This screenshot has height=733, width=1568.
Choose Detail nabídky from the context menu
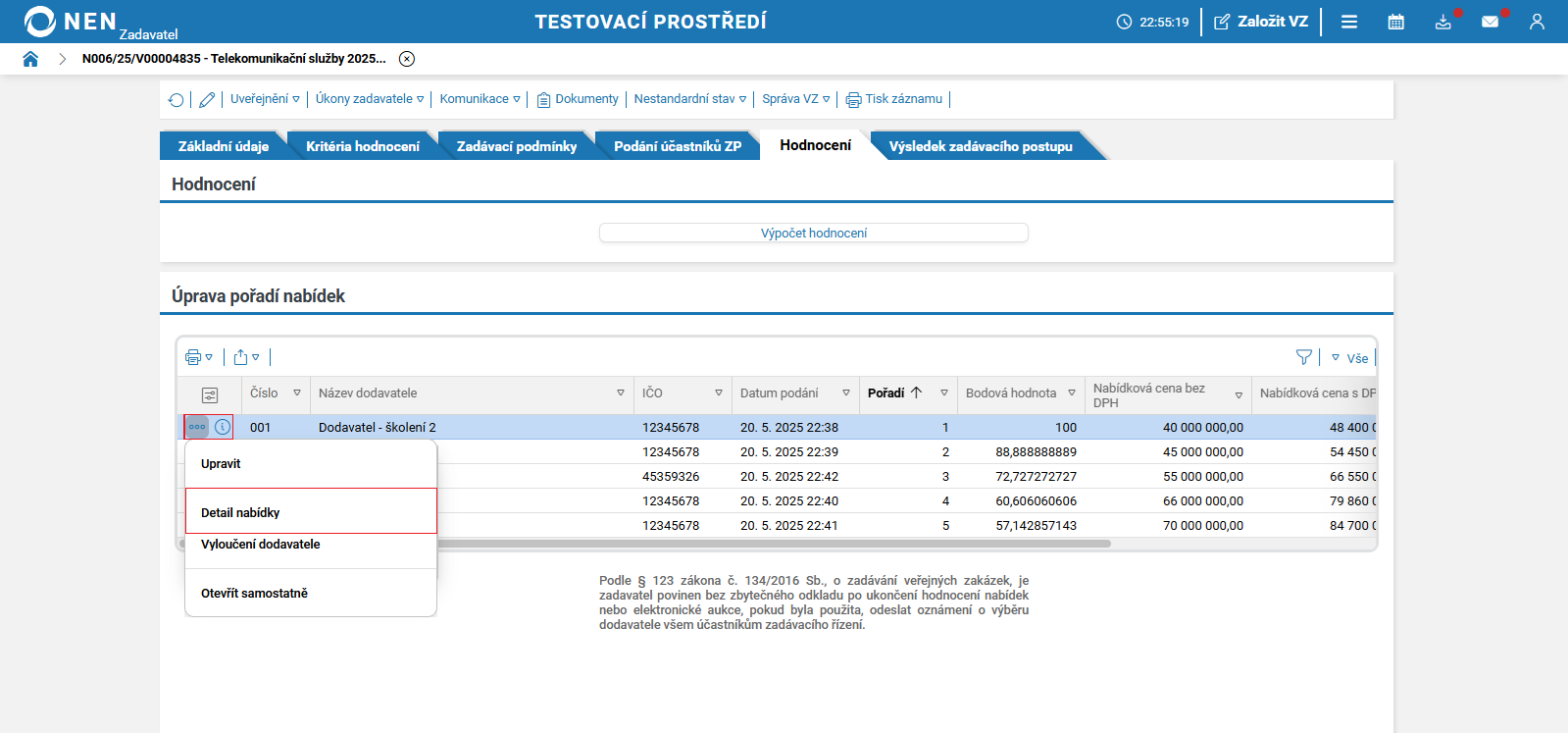tap(311, 511)
